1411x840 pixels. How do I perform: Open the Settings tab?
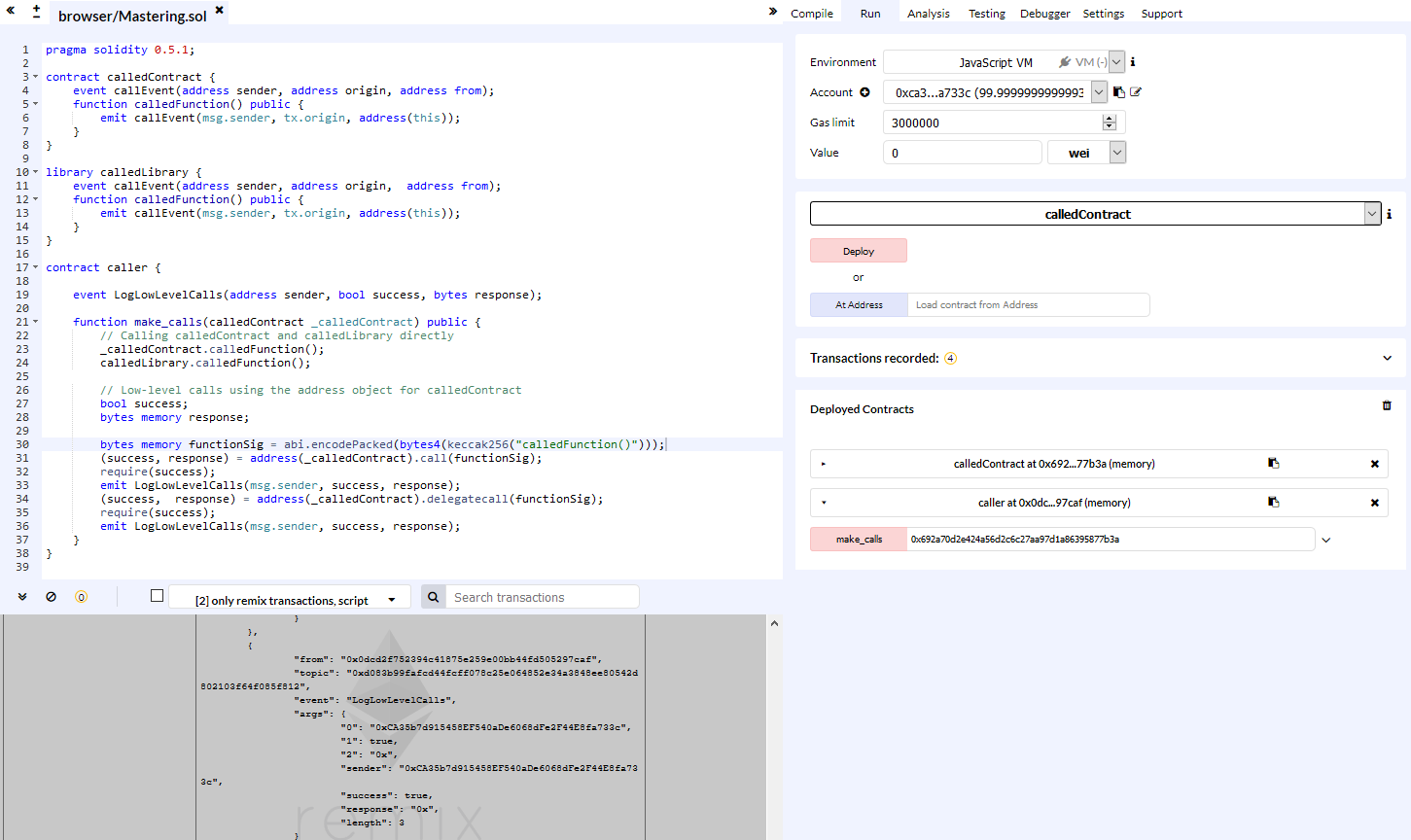coord(1104,14)
